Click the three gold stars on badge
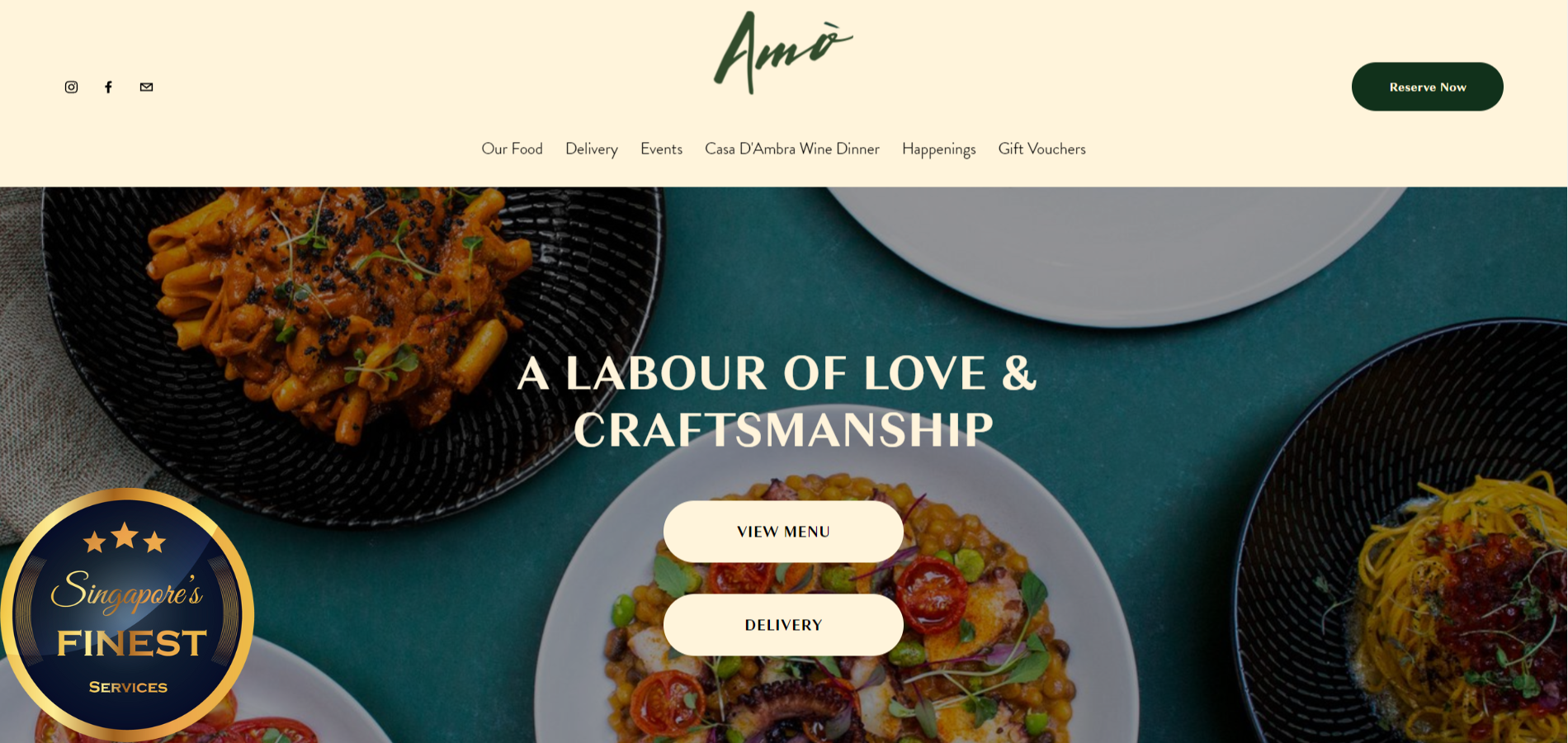The height and width of the screenshot is (743, 1568). 125,538
